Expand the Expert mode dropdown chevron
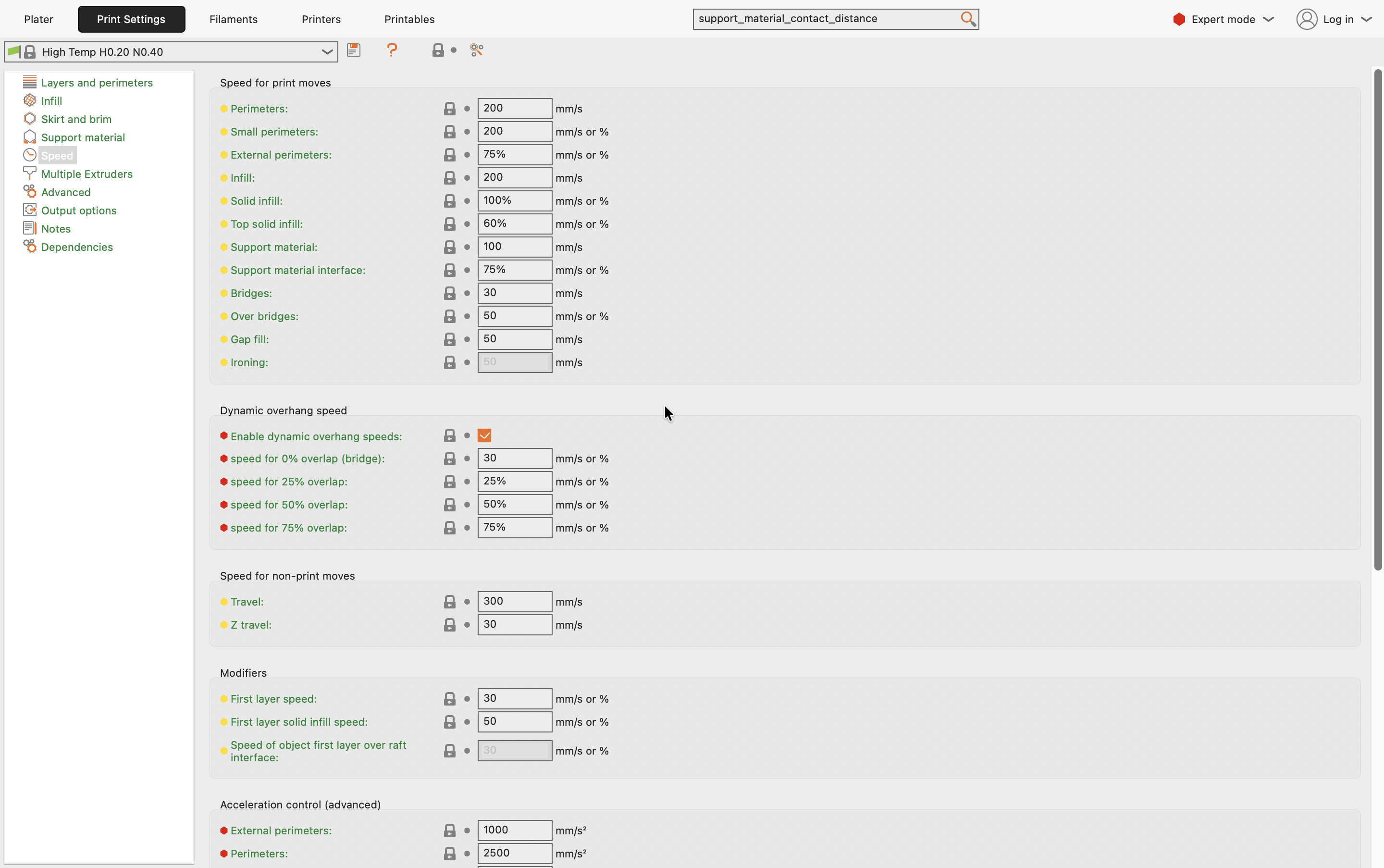This screenshot has width=1384, height=868. pos(1269,20)
